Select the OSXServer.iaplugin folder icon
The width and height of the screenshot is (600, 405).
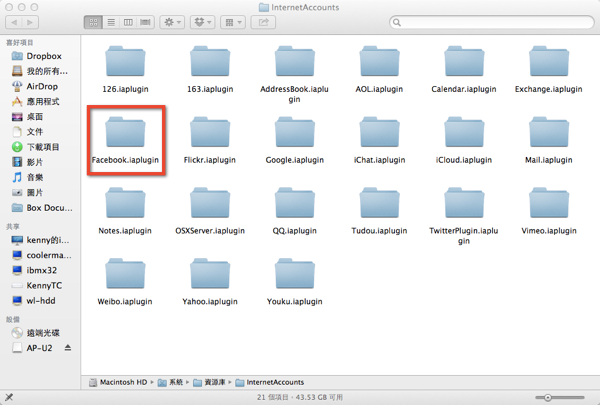click(210, 203)
